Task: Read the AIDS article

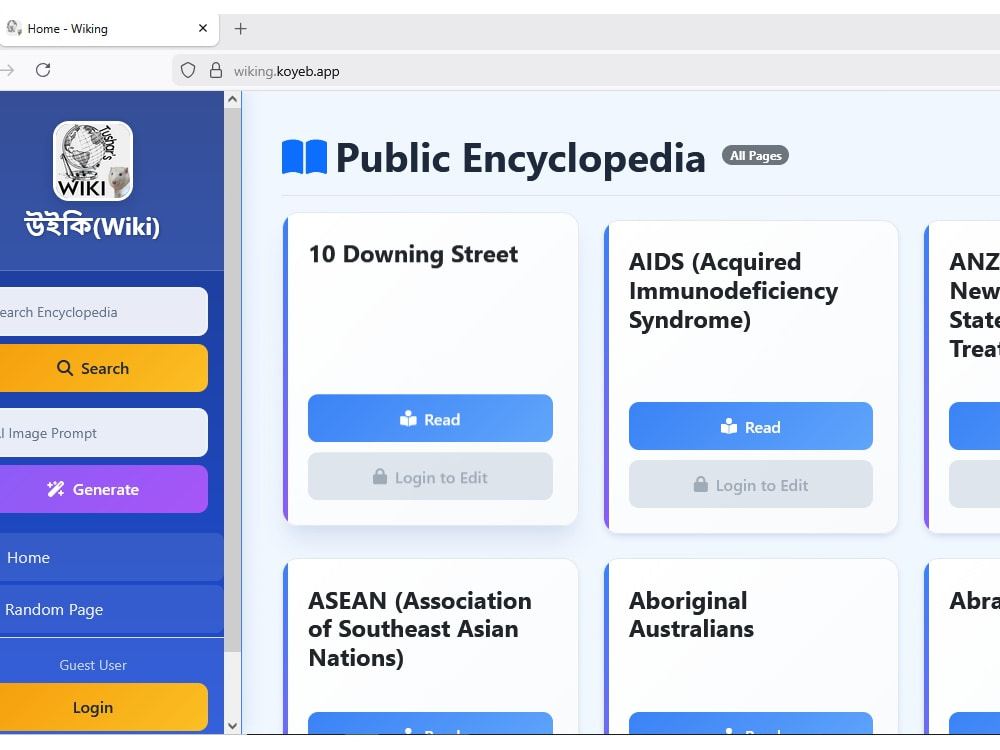Action: point(751,426)
